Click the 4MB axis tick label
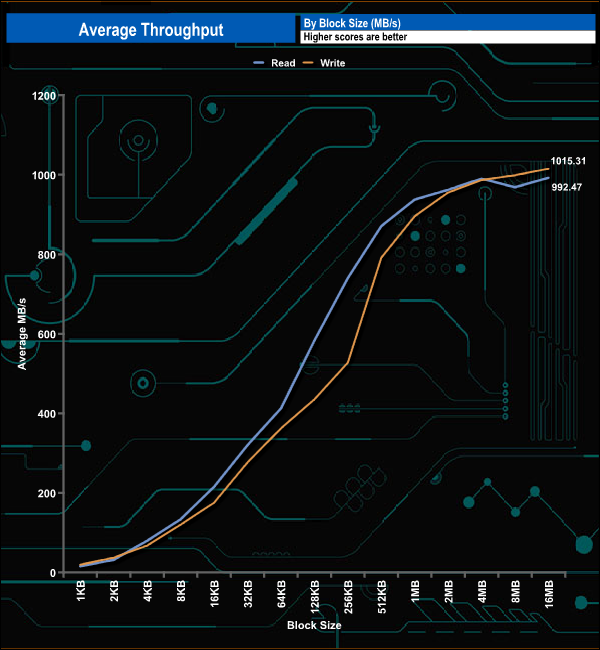 pyautogui.click(x=482, y=591)
